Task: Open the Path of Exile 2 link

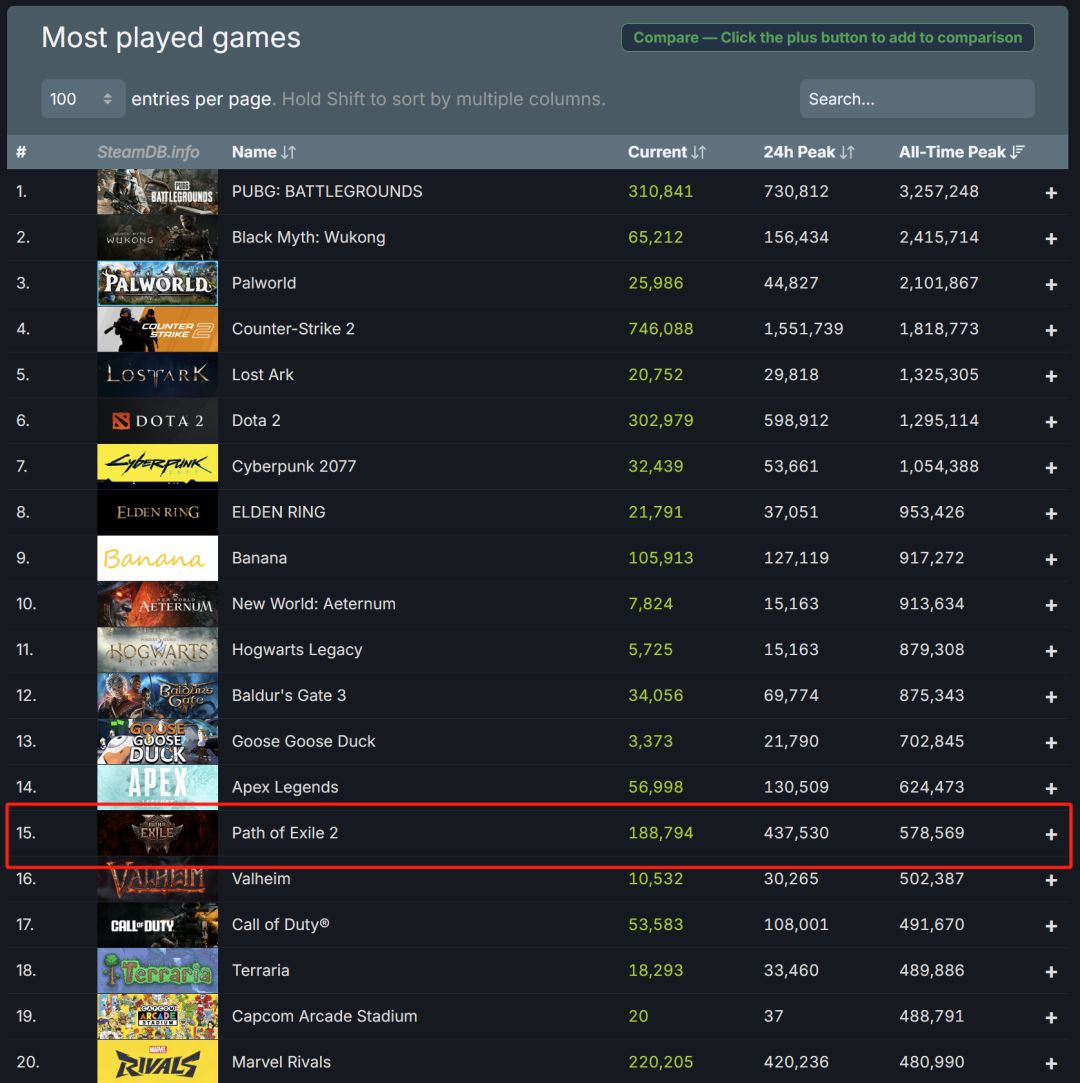Action: 285,833
